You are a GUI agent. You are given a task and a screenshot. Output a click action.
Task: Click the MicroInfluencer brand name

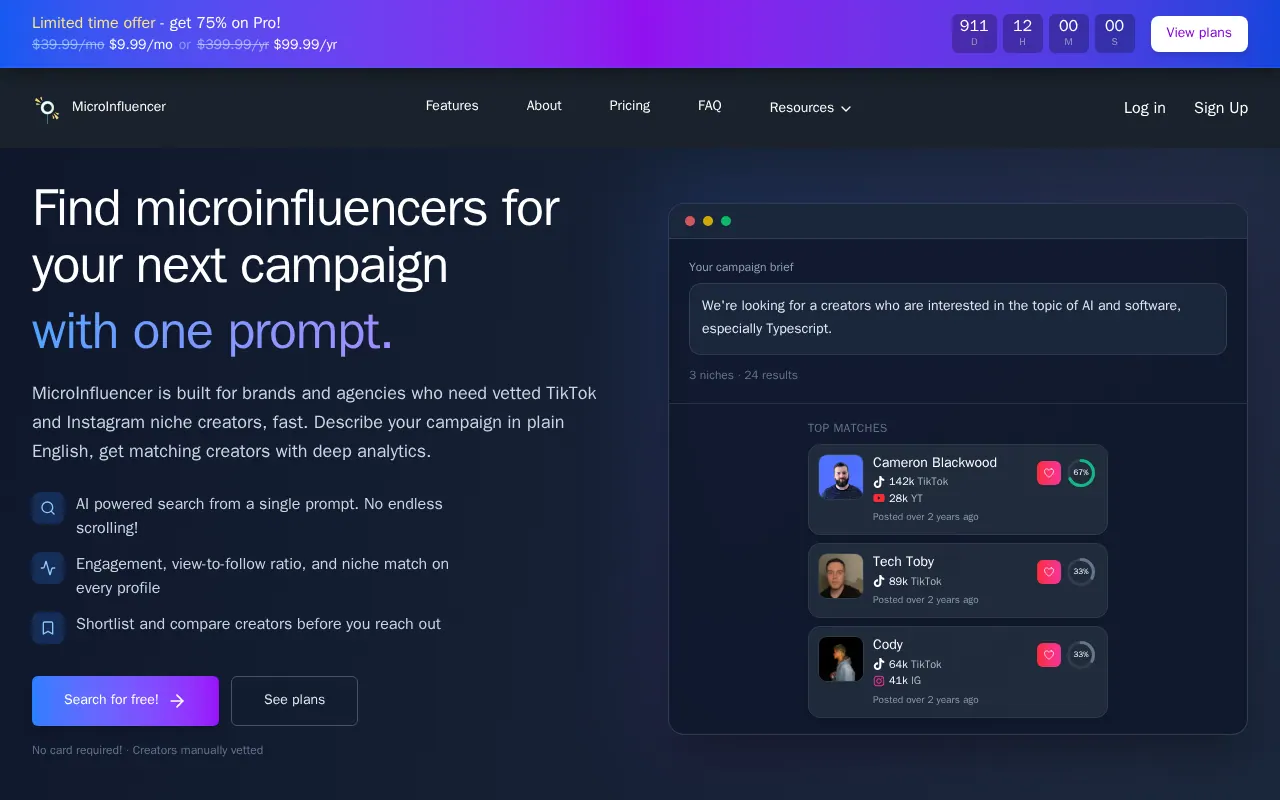pos(119,107)
